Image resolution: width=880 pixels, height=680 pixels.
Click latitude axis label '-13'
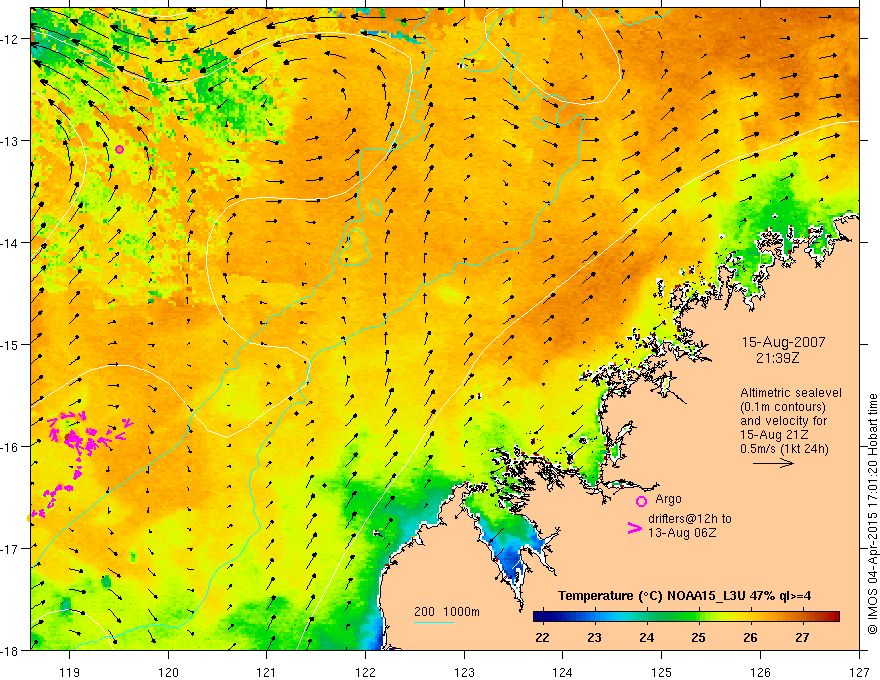[10, 140]
